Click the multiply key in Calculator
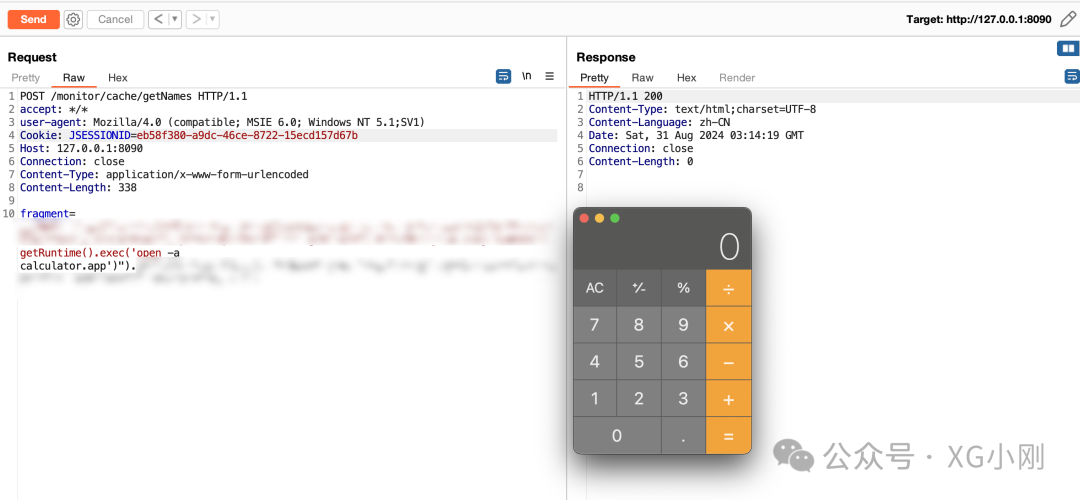 [729, 325]
